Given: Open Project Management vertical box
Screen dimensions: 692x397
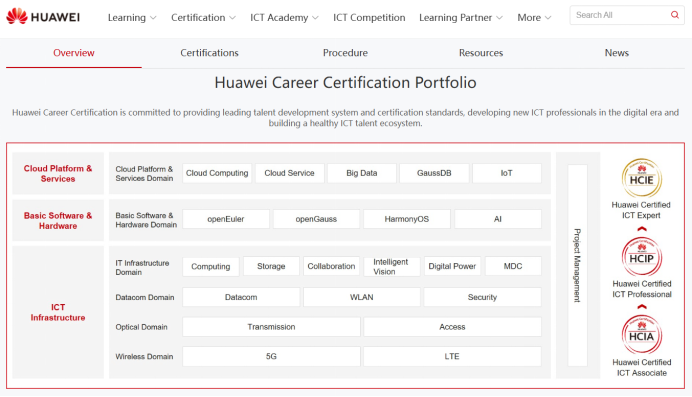Looking at the screenshot, I should click(577, 265).
